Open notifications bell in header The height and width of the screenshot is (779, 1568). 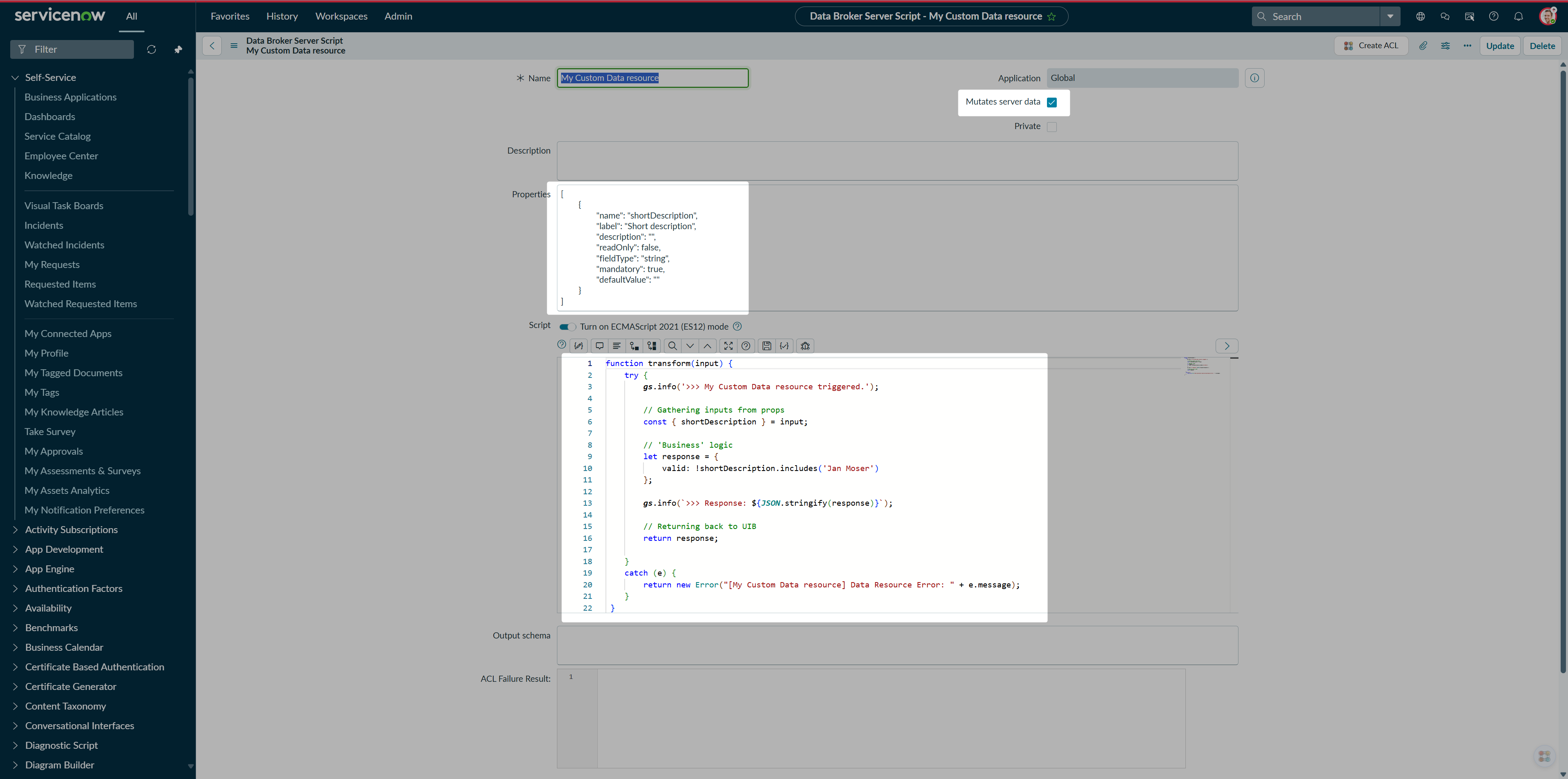click(1518, 16)
